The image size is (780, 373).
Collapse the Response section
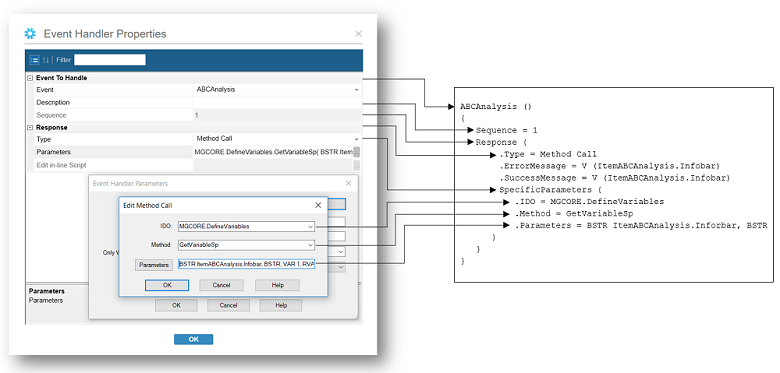(x=30, y=128)
